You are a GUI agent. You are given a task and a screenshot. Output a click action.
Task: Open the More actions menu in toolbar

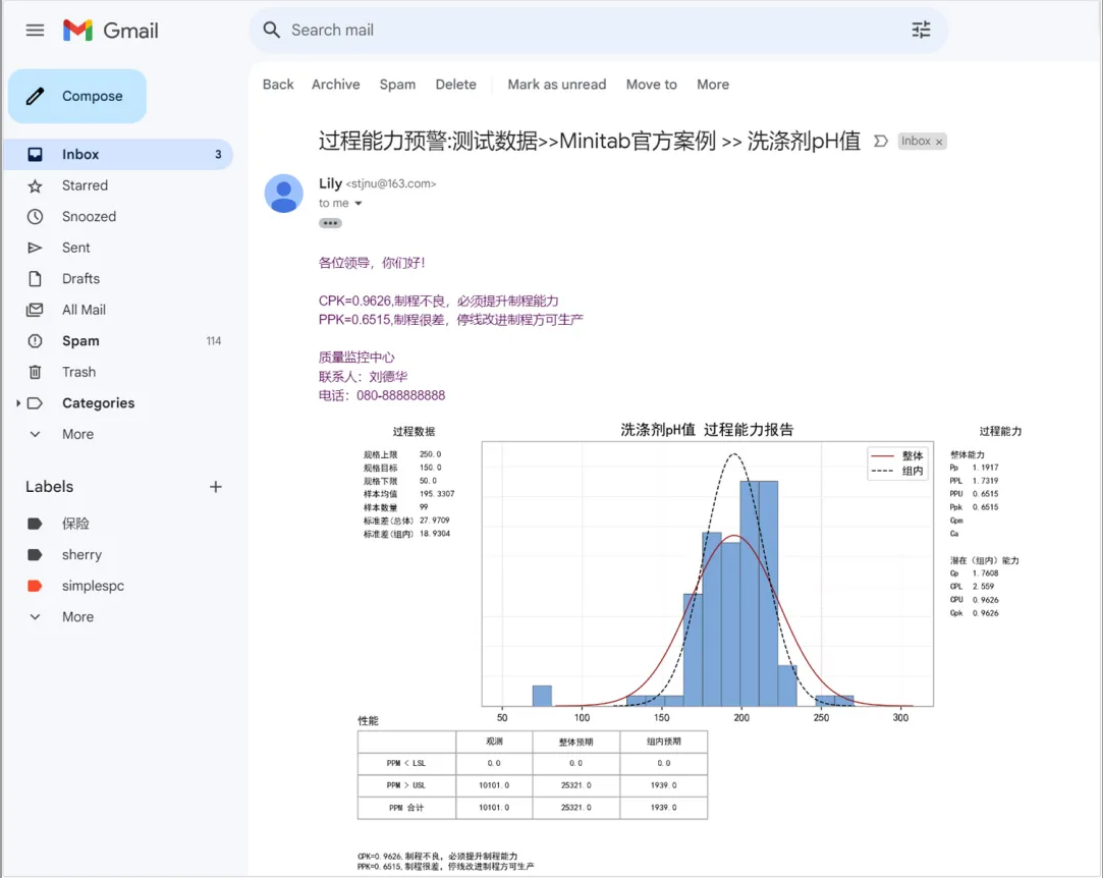pos(712,84)
